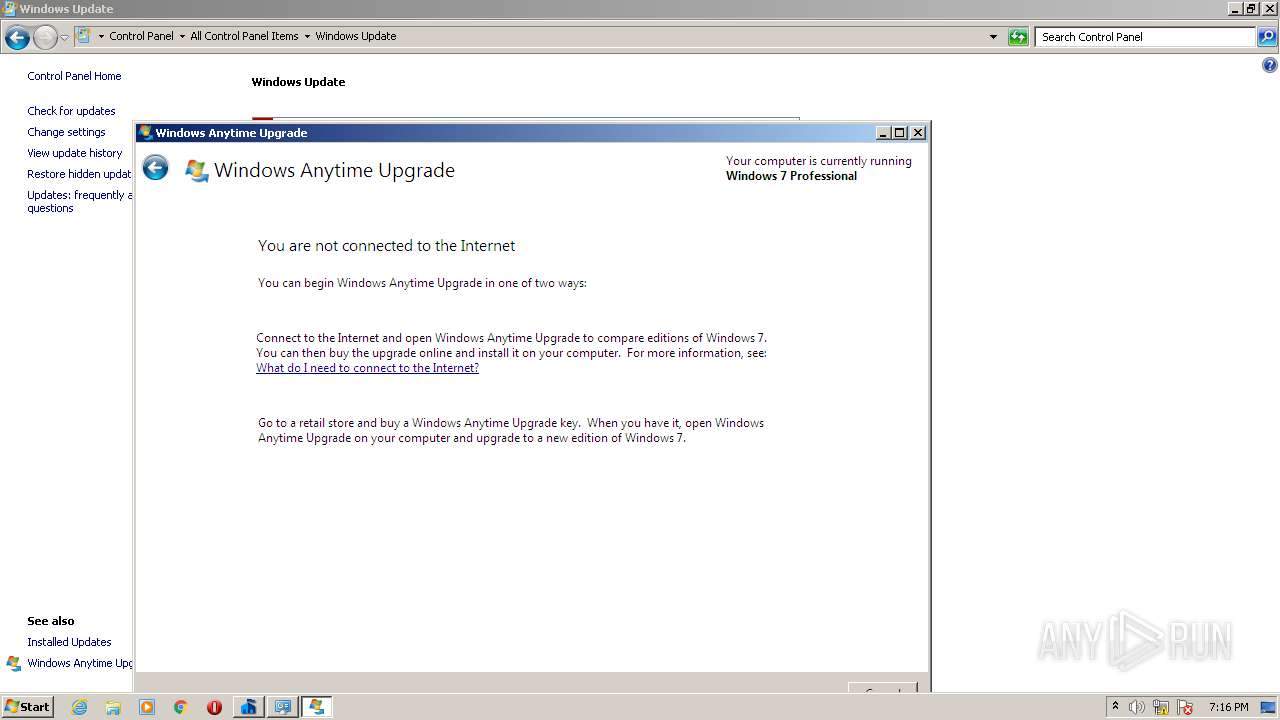Screen dimensions: 1280x720
Task: Click 'Windows 7 Professional' edition text
Action: click(791, 176)
